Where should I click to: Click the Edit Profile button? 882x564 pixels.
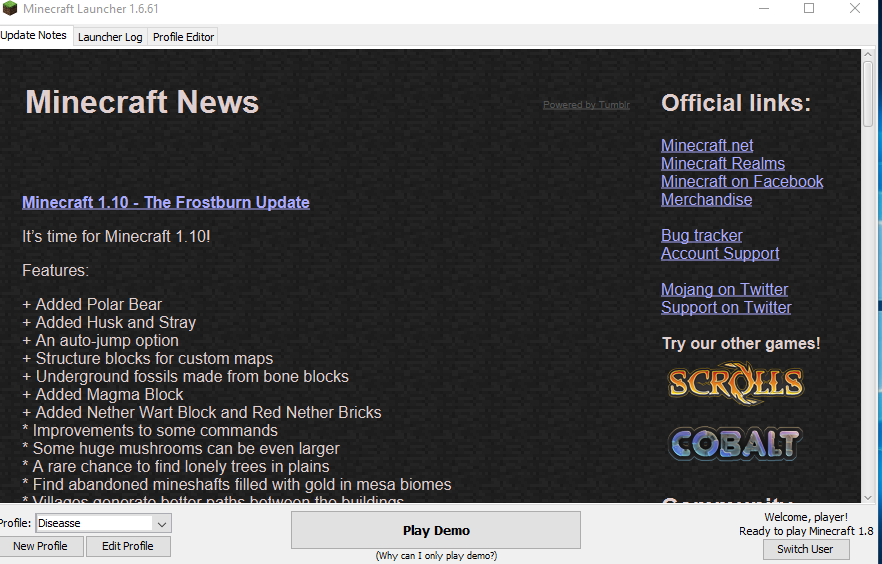point(128,546)
